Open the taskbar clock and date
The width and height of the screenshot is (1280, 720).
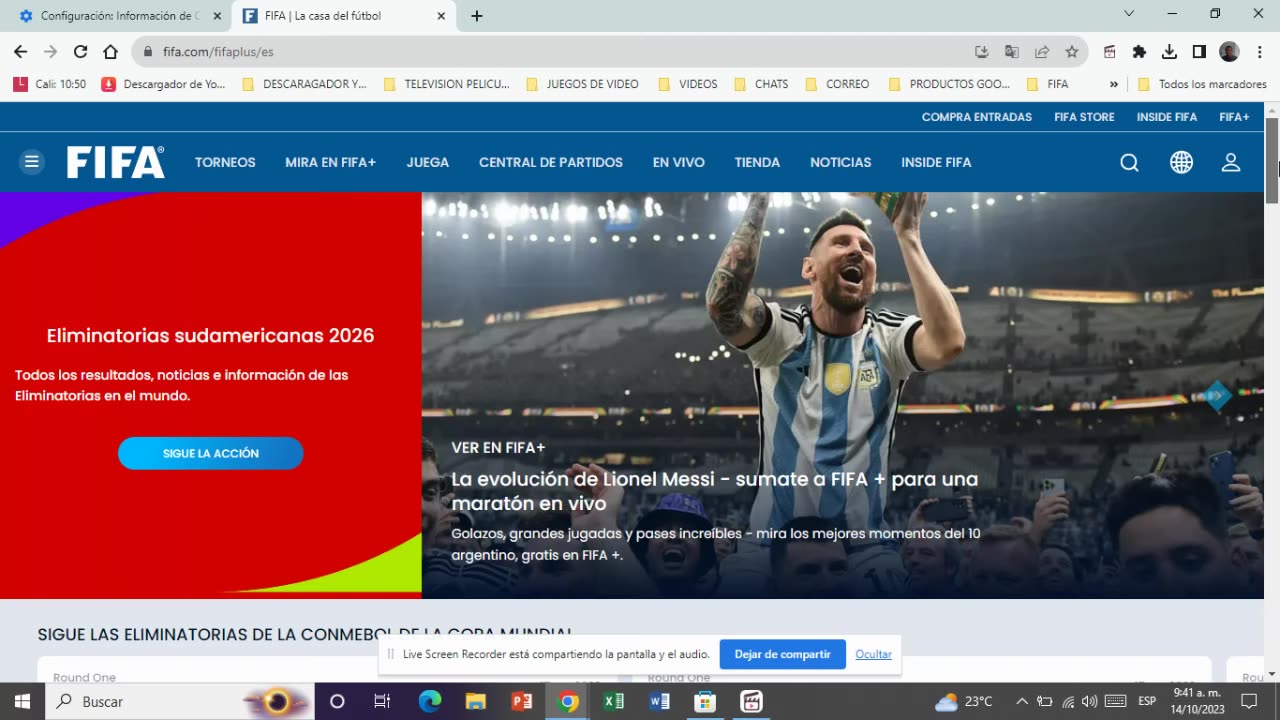point(1196,702)
